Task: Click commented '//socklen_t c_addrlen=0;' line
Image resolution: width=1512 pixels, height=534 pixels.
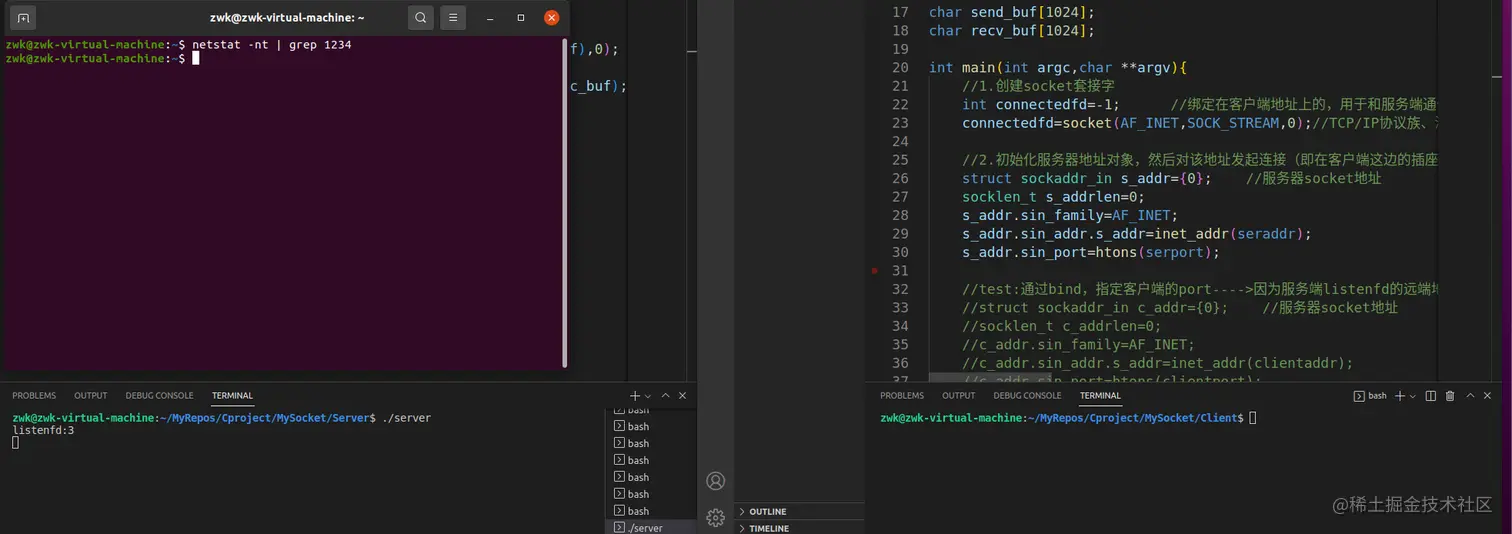Action: pos(1062,326)
